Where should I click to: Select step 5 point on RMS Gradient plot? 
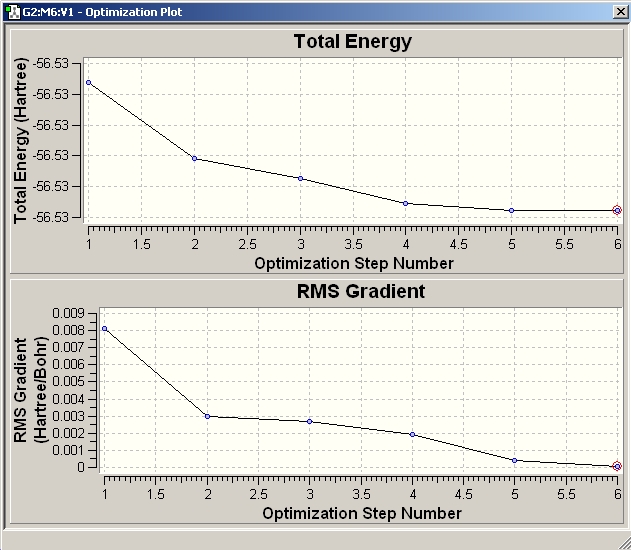(x=514, y=460)
